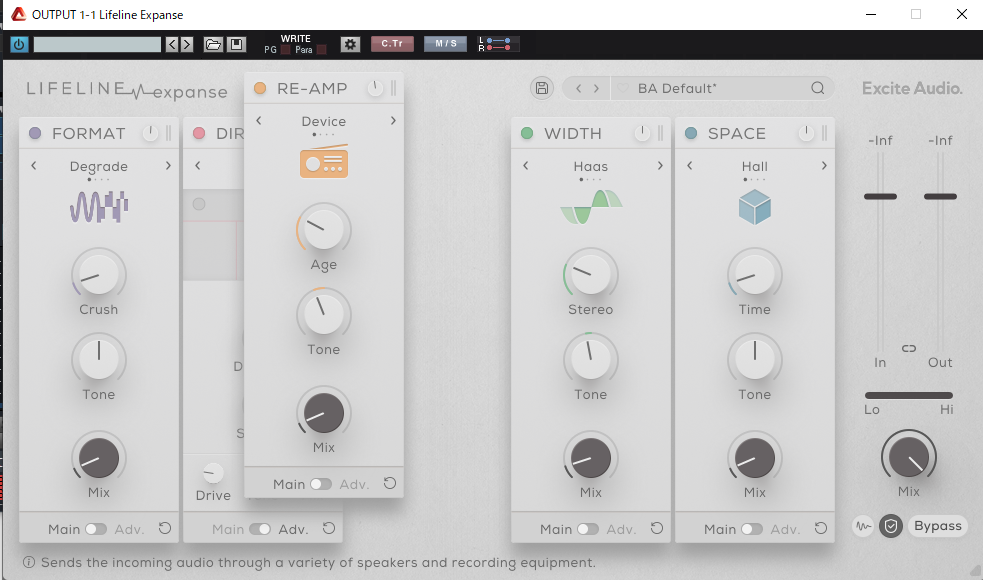Open the host settings gear icon
Viewport: 983px width, 580px height.
point(350,44)
